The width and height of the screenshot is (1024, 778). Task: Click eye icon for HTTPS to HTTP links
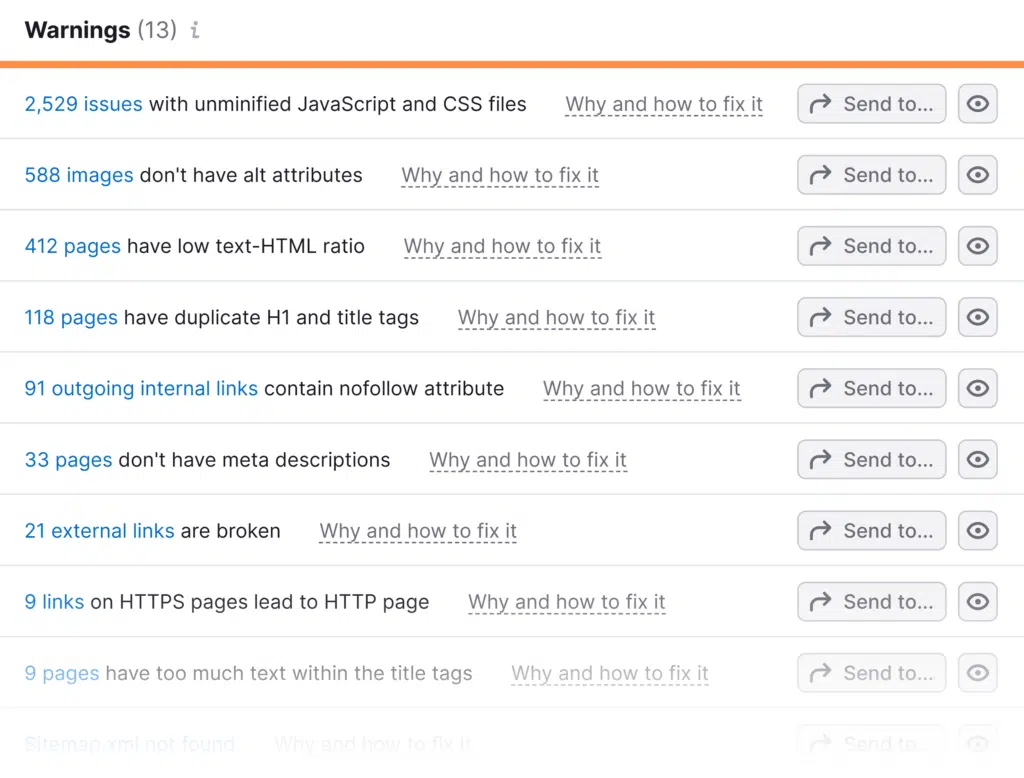coord(977,602)
